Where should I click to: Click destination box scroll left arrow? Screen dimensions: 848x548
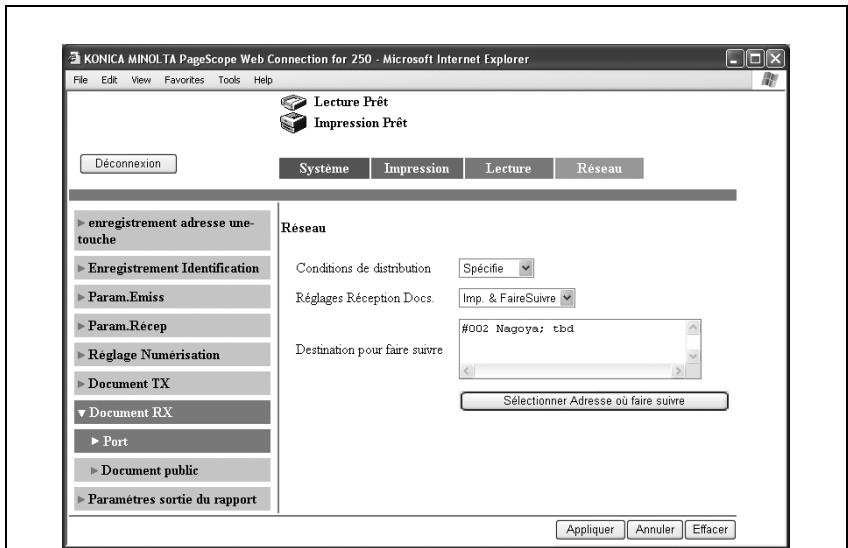point(467,371)
